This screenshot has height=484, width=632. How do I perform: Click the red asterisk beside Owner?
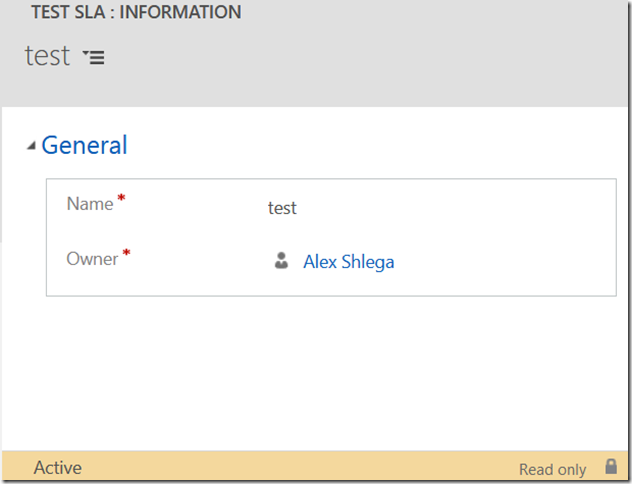(x=127, y=253)
